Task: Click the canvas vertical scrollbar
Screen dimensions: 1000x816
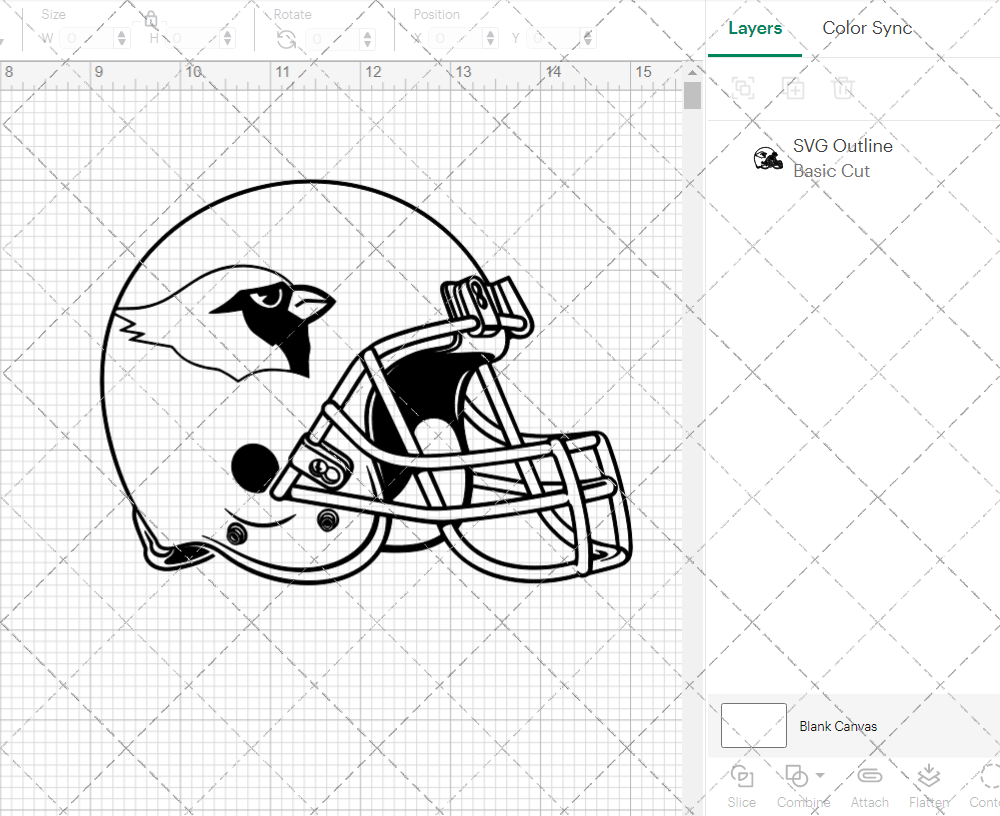Action: pos(691,96)
